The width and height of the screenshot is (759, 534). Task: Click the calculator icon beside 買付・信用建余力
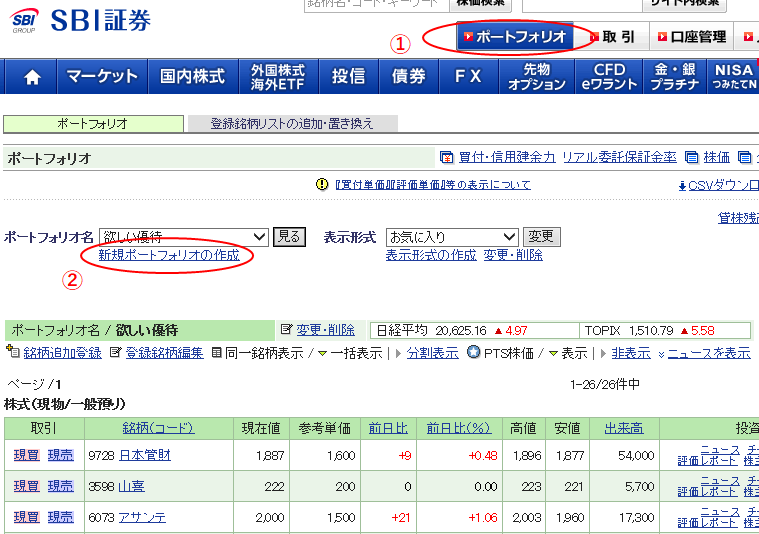[x=446, y=157]
